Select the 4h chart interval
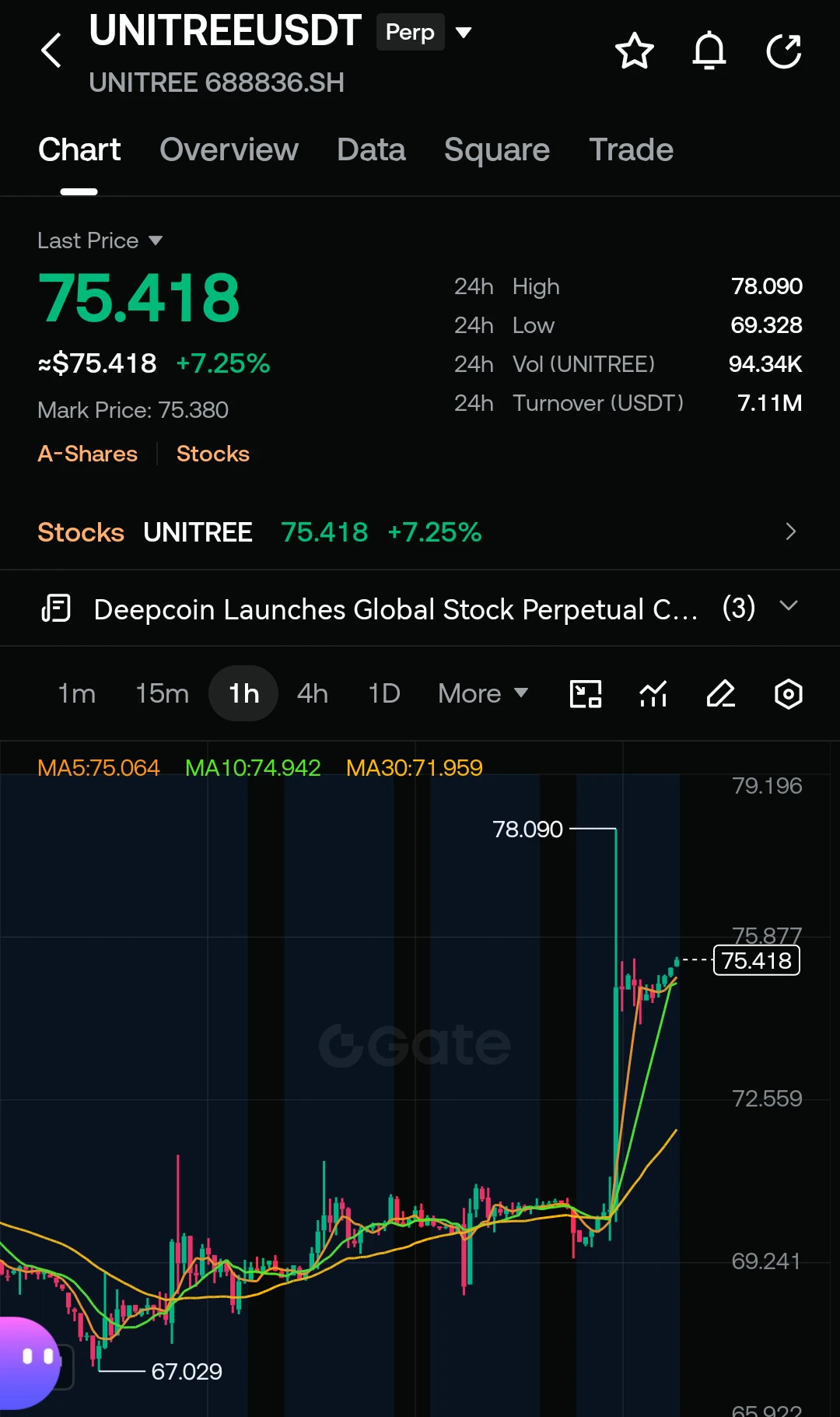840x1417 pixels. pos(313,693)
